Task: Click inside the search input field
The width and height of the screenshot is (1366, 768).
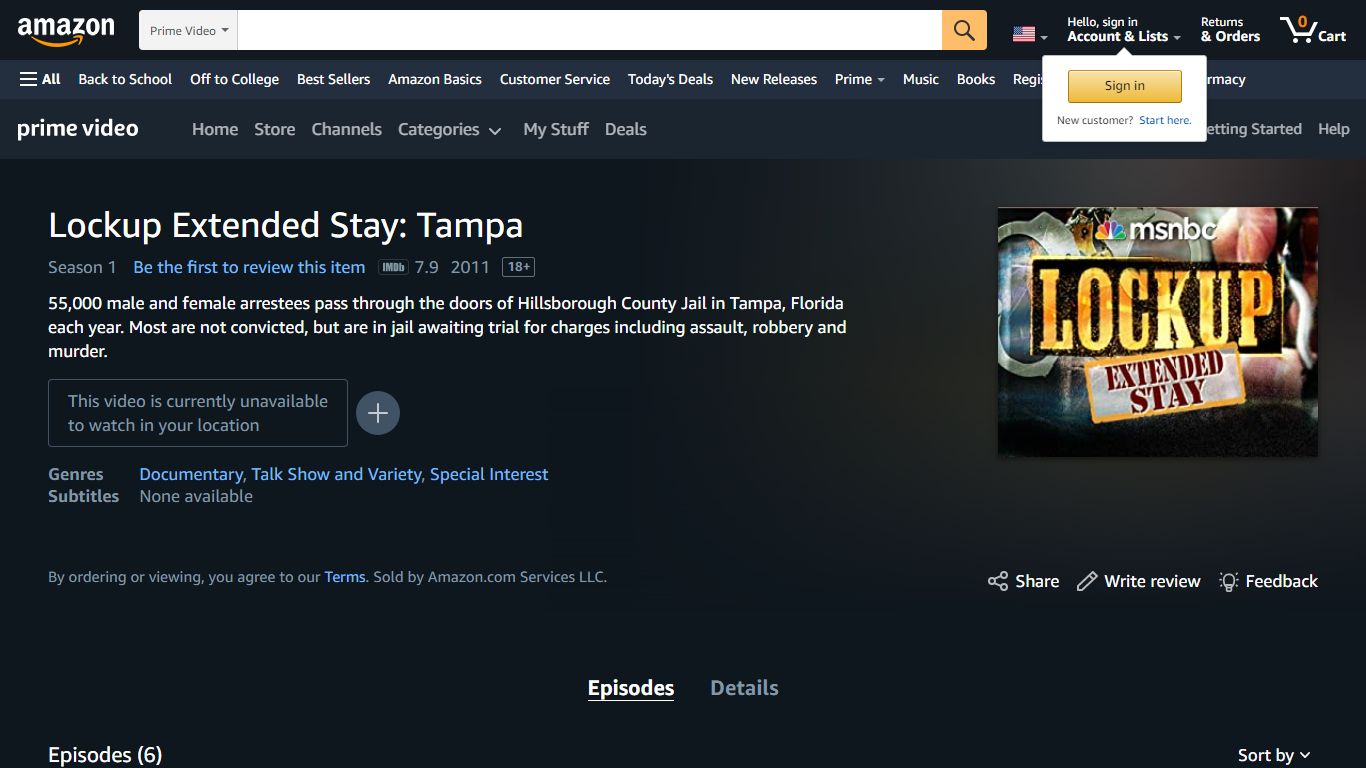Action: pos(590,30)
